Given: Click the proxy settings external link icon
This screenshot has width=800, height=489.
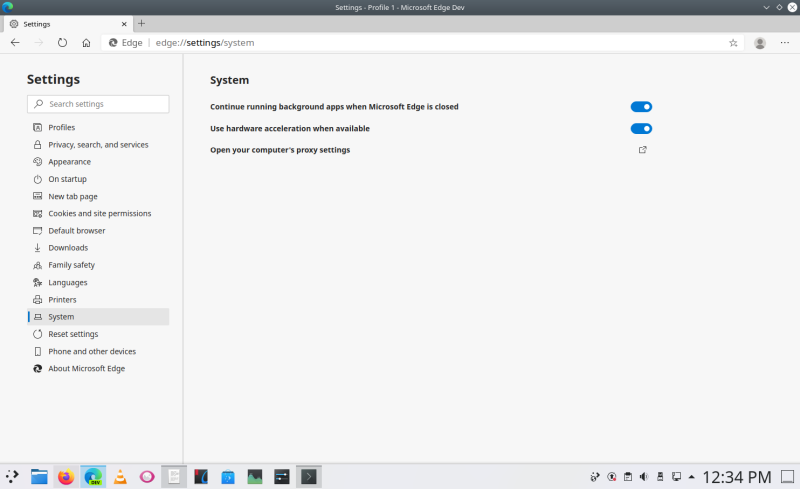Looking at the screenshot, I should 643,150.
